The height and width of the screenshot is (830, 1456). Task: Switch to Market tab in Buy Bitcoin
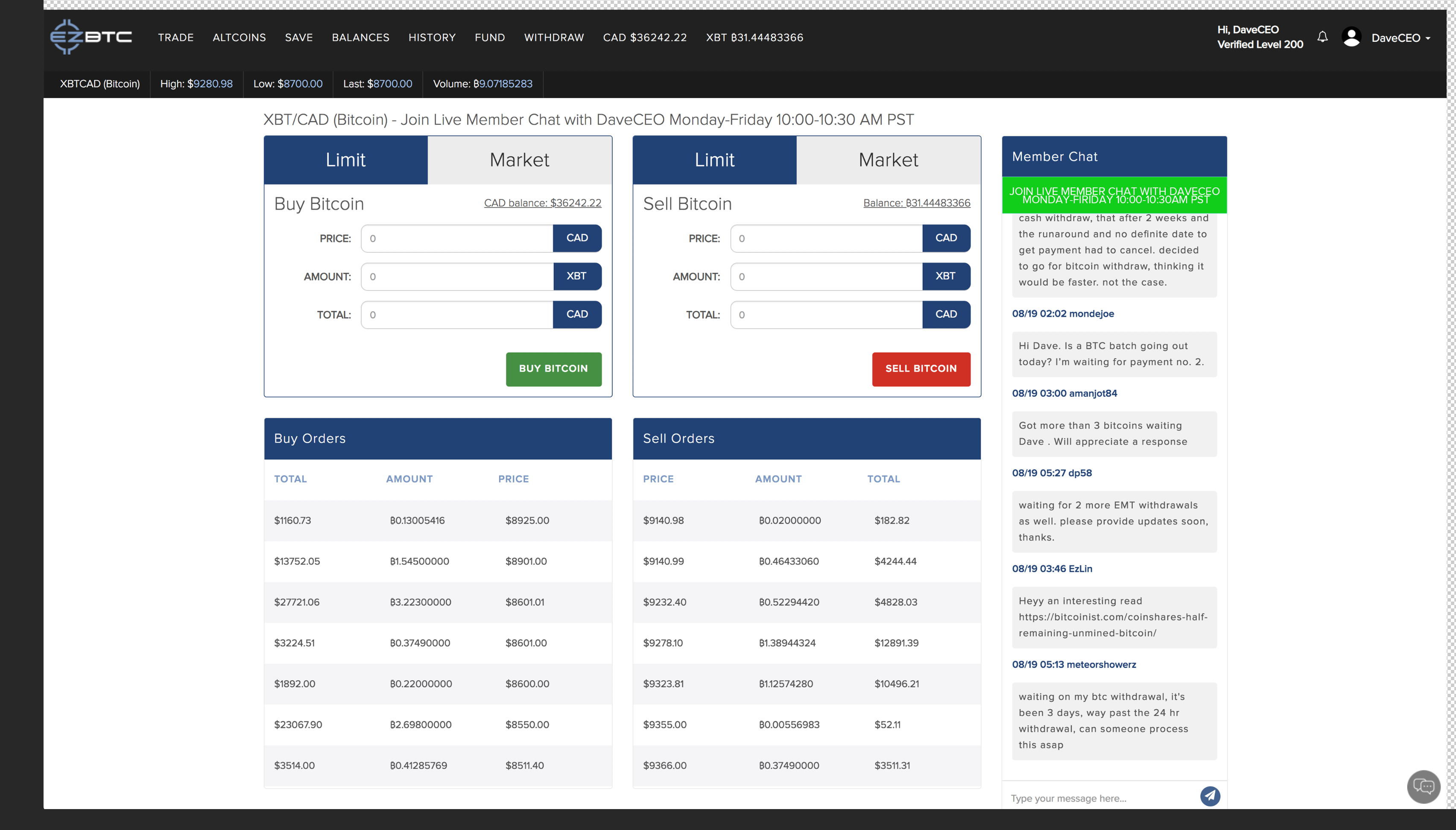519,160
